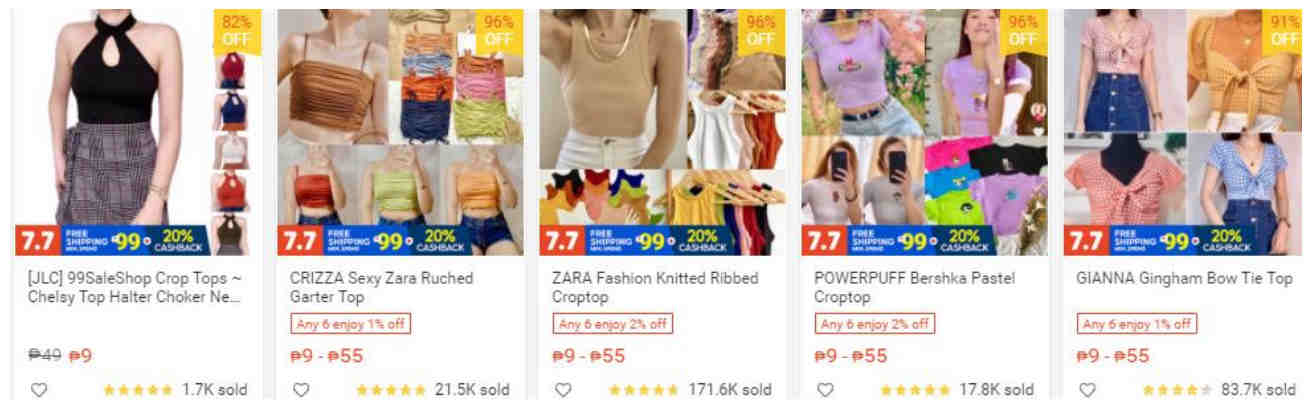This screenshot has width=1316, height=412.
Task: Add POWERPUFF Bershka Pastel Croptop to wishlist
Action: pyautogui.click(x=825, y=390)
